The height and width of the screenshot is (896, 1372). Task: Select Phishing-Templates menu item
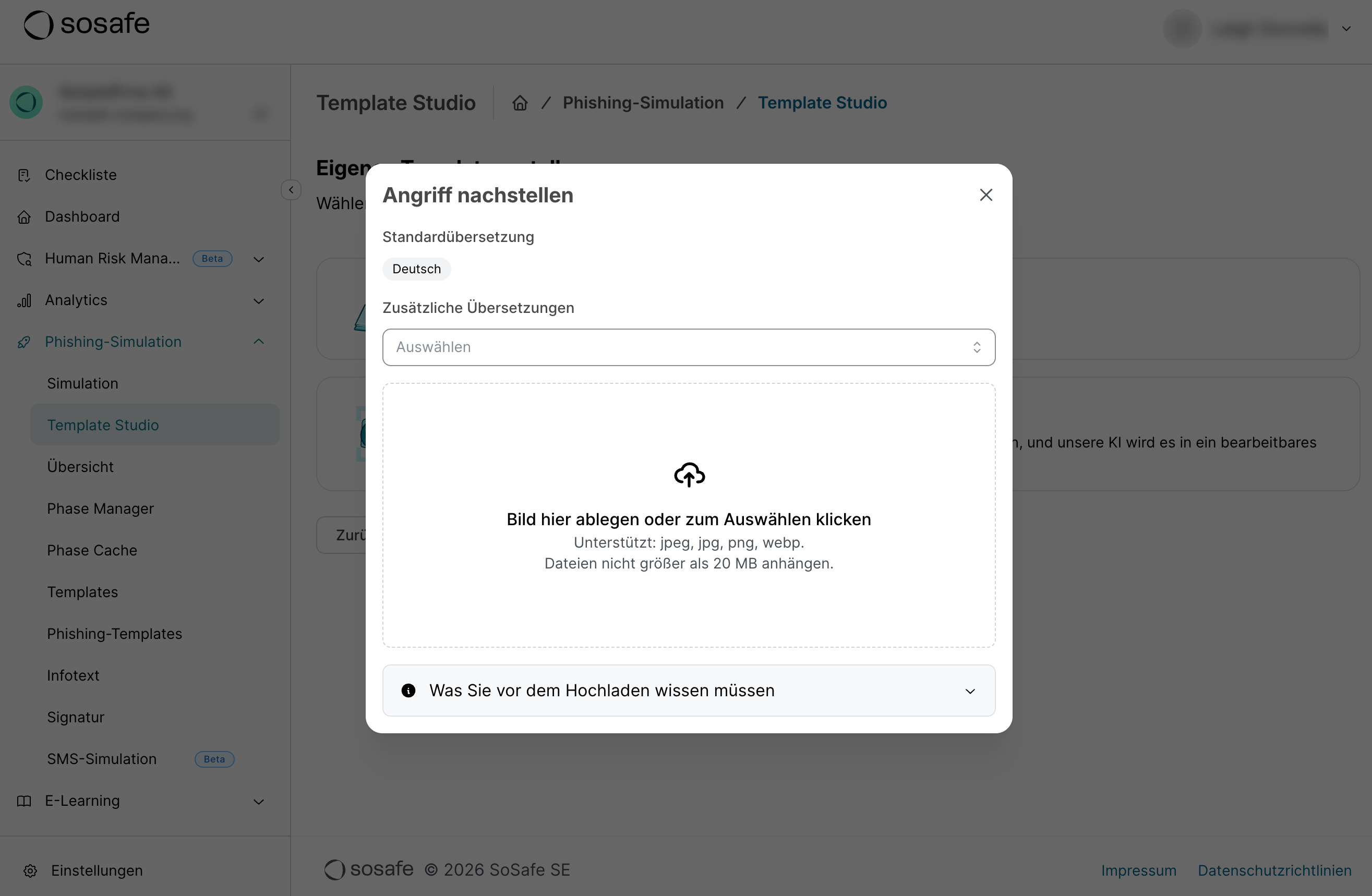click(x=114, y=634)
